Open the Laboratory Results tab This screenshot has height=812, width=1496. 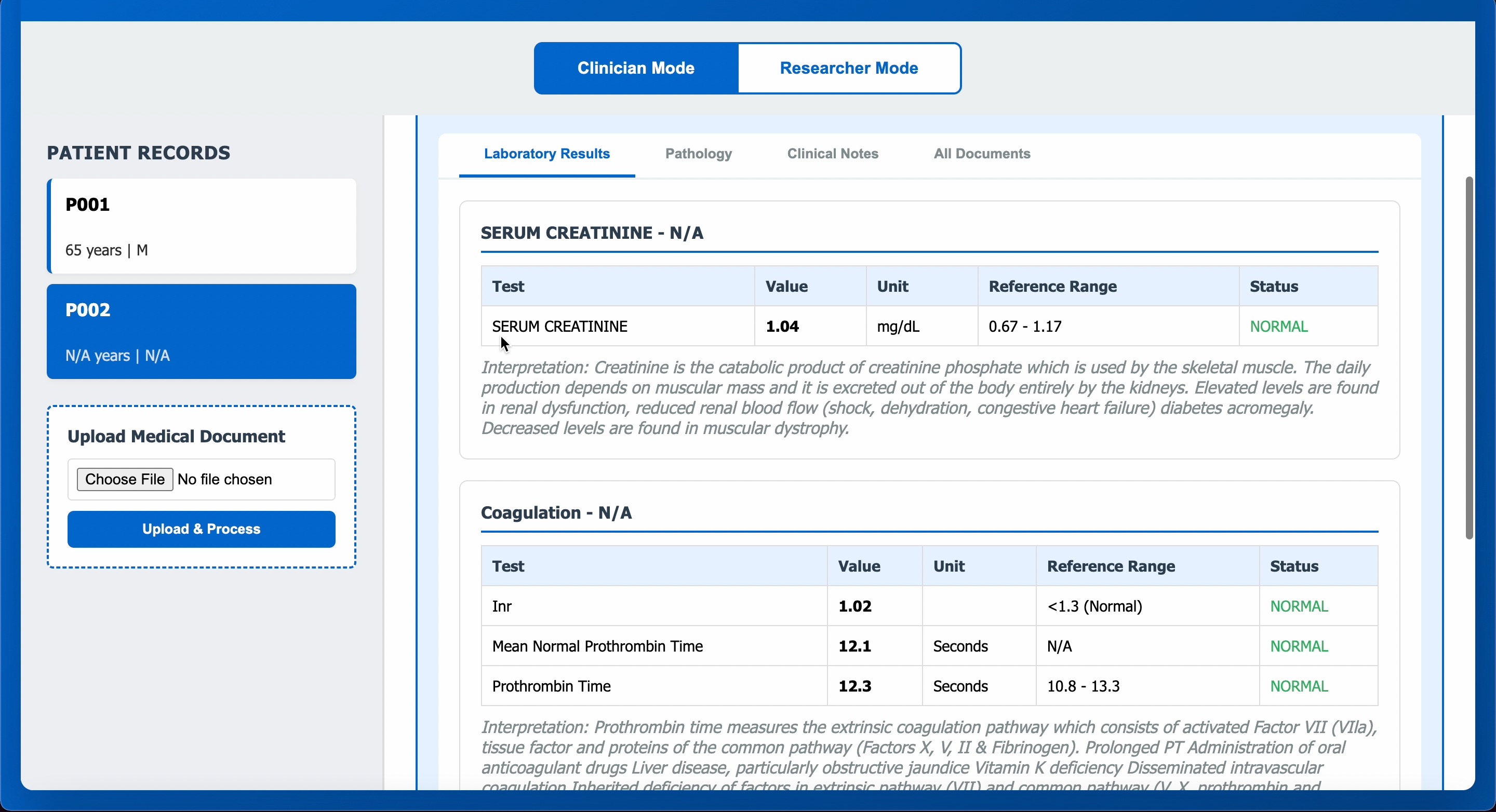click(546, 154)
